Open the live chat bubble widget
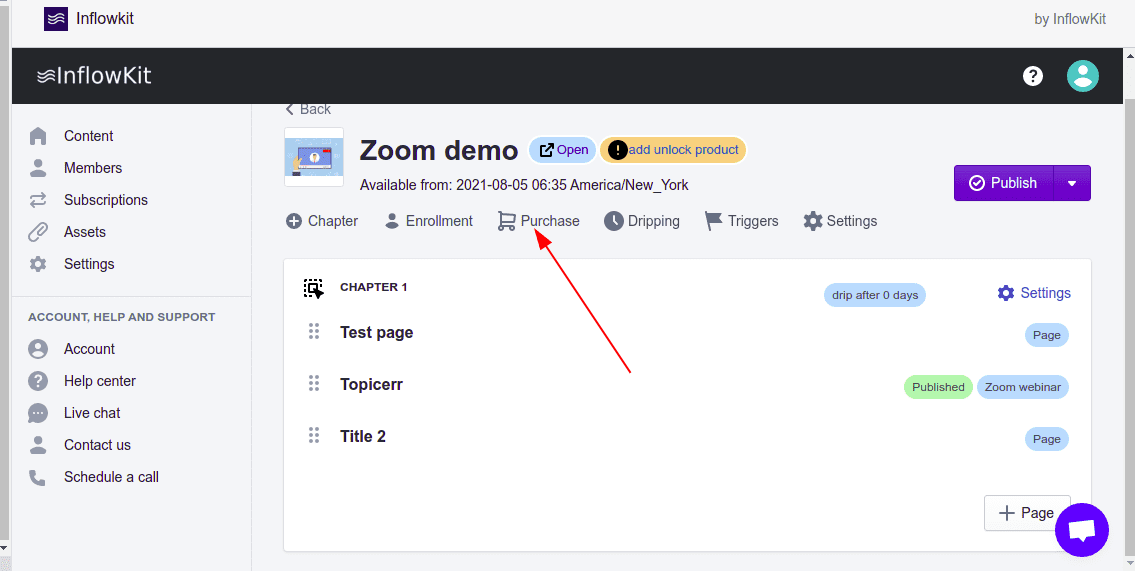1135x571 pixels. 1082,530
